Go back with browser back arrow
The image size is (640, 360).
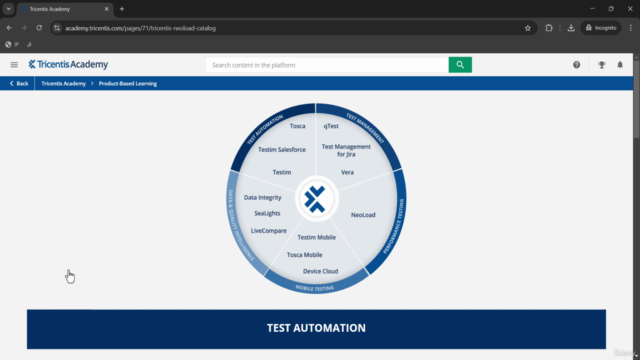pyautogui.click(x=9, y=28)
